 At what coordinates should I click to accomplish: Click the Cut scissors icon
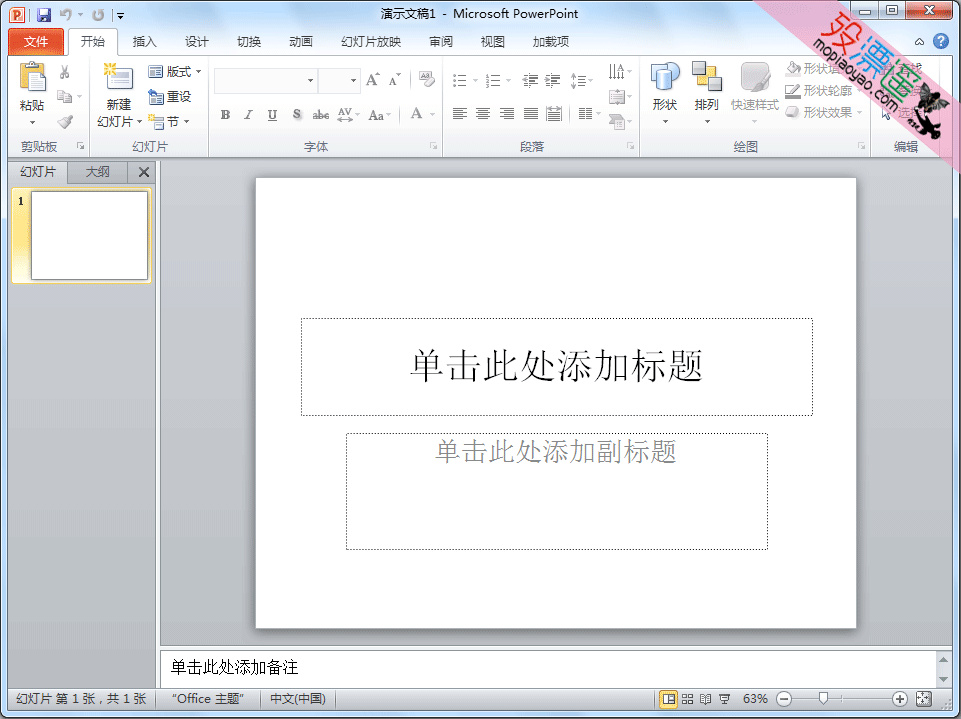pyautogui.click(x=64, y=72)
